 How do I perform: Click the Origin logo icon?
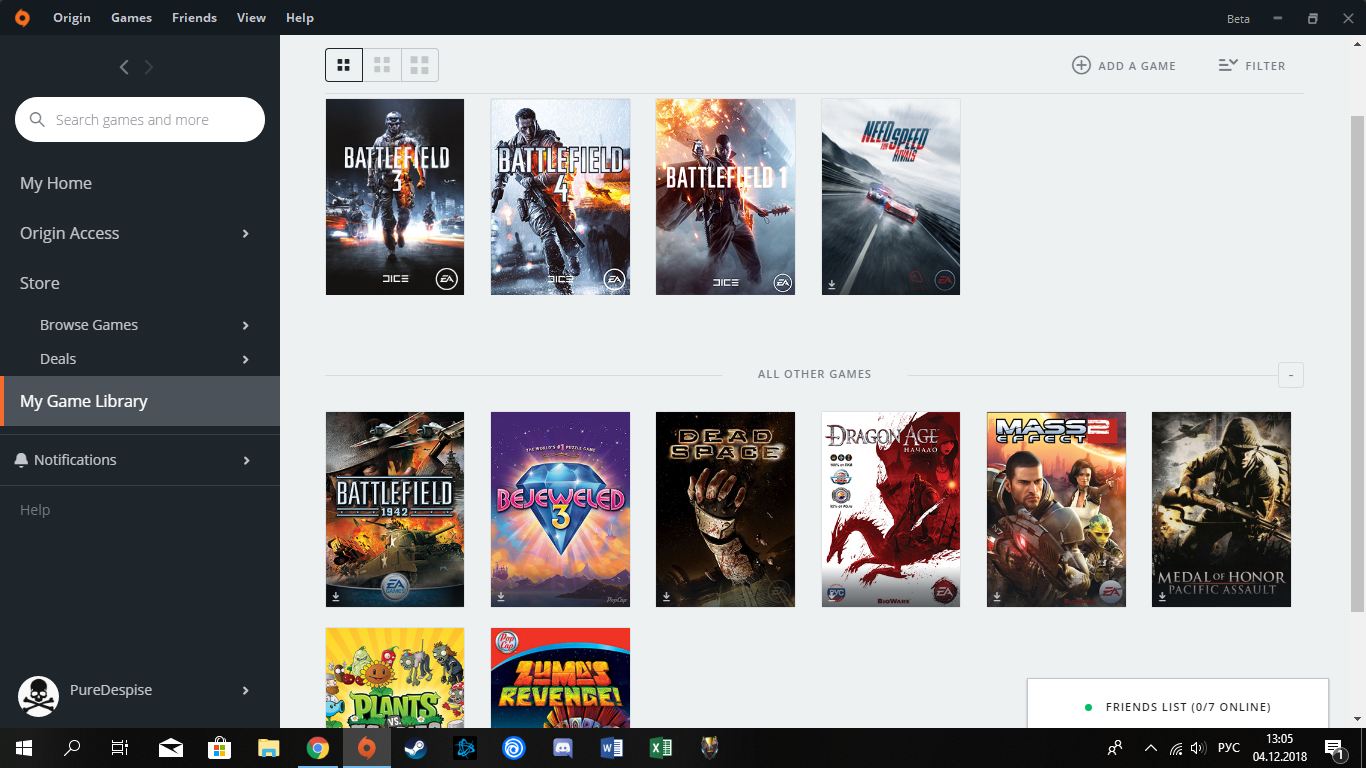point(22,18)
